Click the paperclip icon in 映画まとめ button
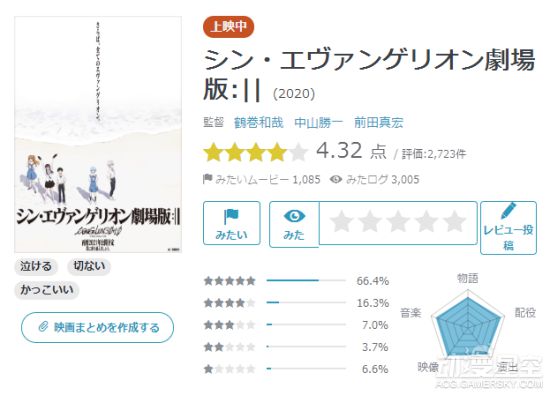 pos(43,327)
